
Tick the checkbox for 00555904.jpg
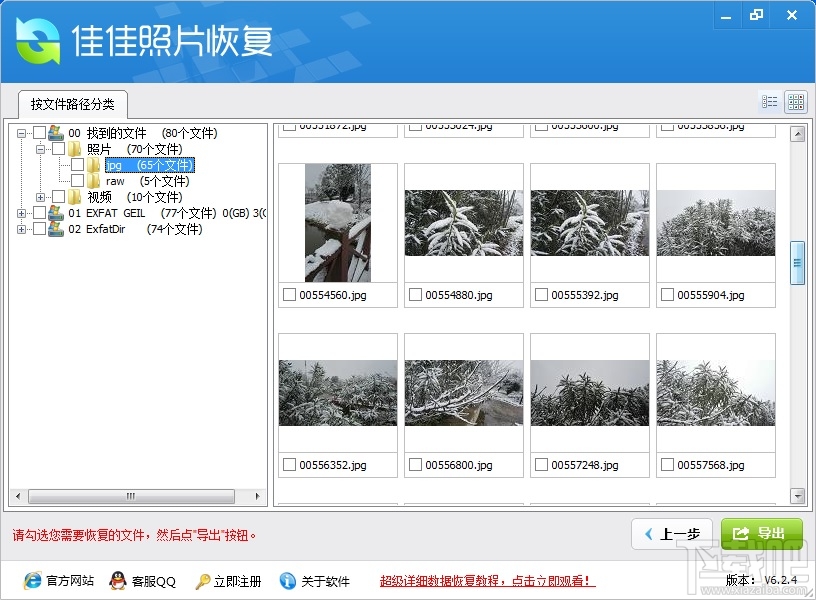[x=667, y=295]
